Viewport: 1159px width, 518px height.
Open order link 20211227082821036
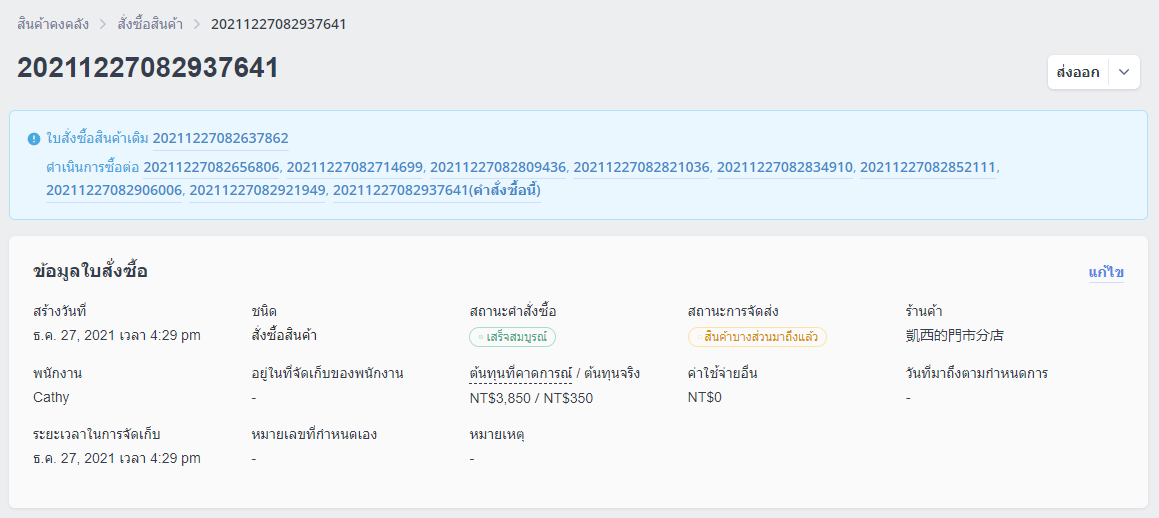[642, 168]
